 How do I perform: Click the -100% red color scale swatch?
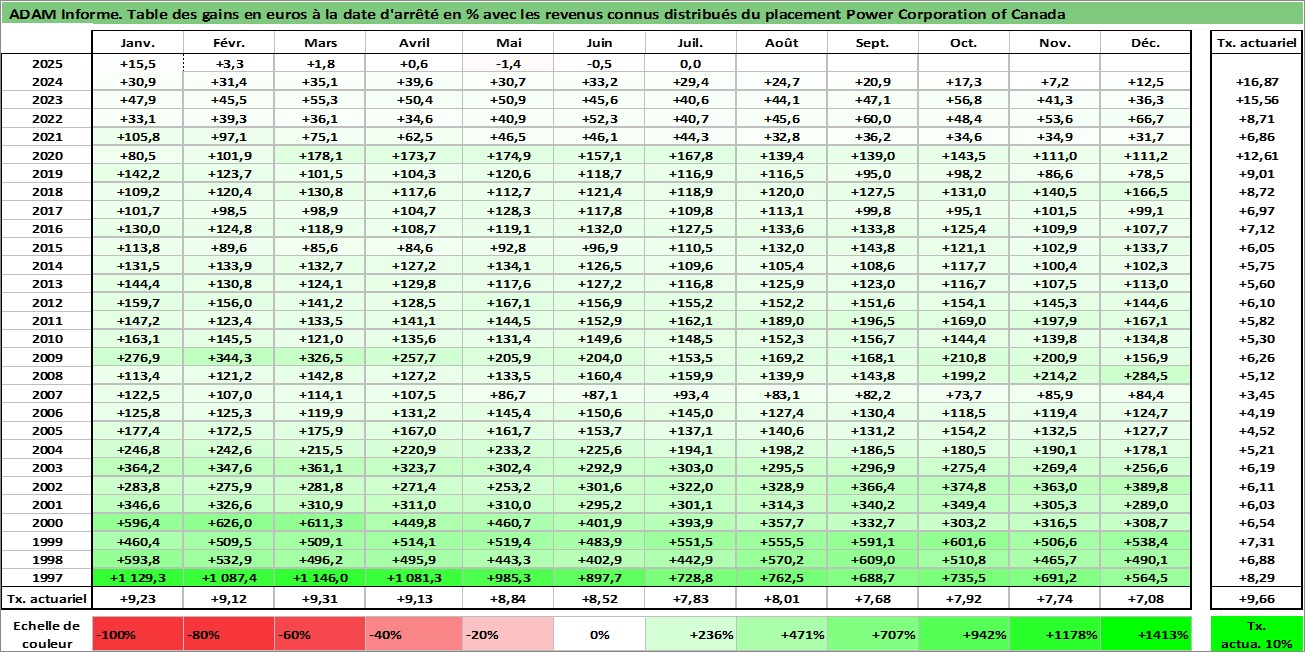tap(137, 634)
